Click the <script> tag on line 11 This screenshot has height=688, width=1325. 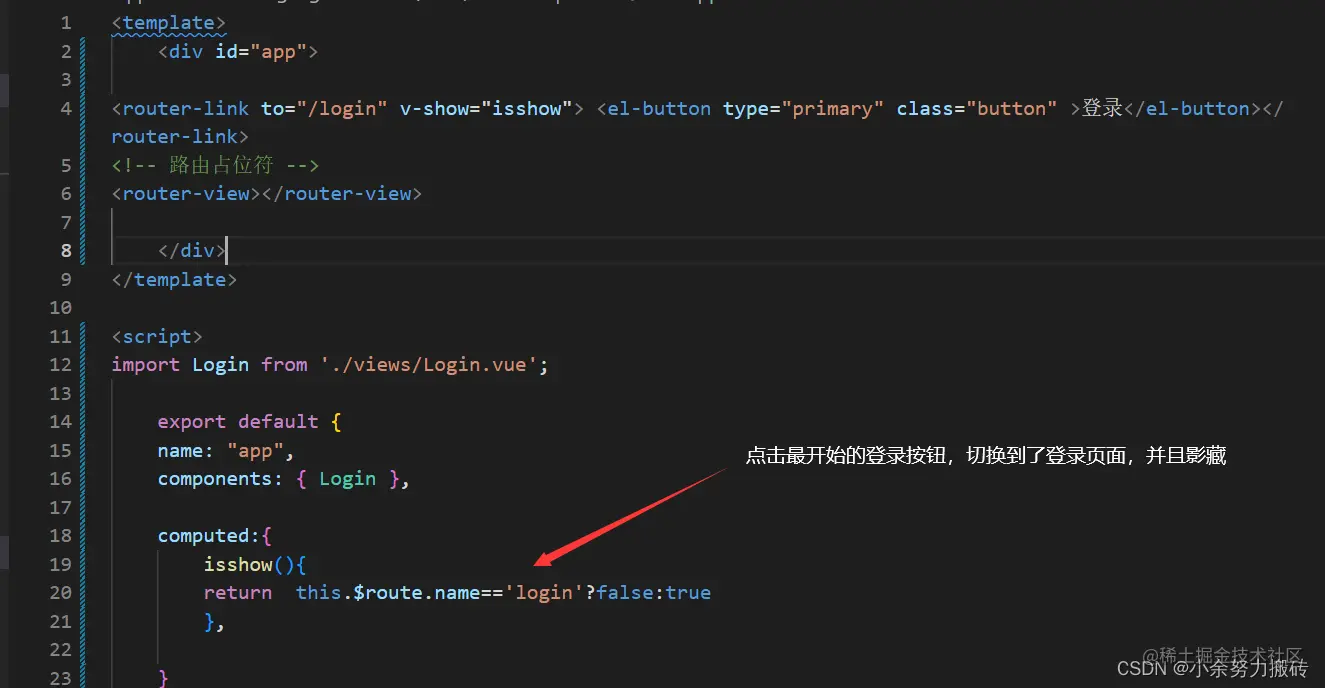[x=157, y=336]
